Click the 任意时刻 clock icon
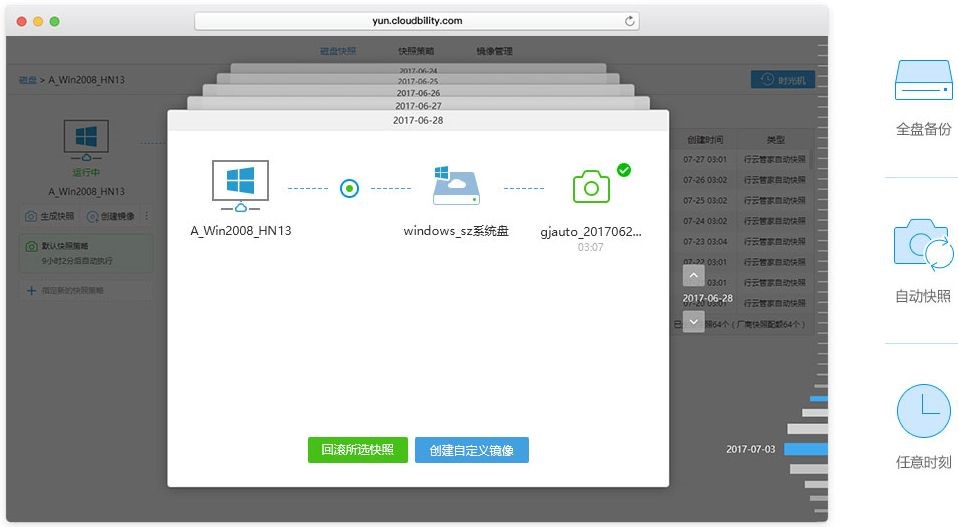This screenshot has height=527, width=958. (923, 411)
